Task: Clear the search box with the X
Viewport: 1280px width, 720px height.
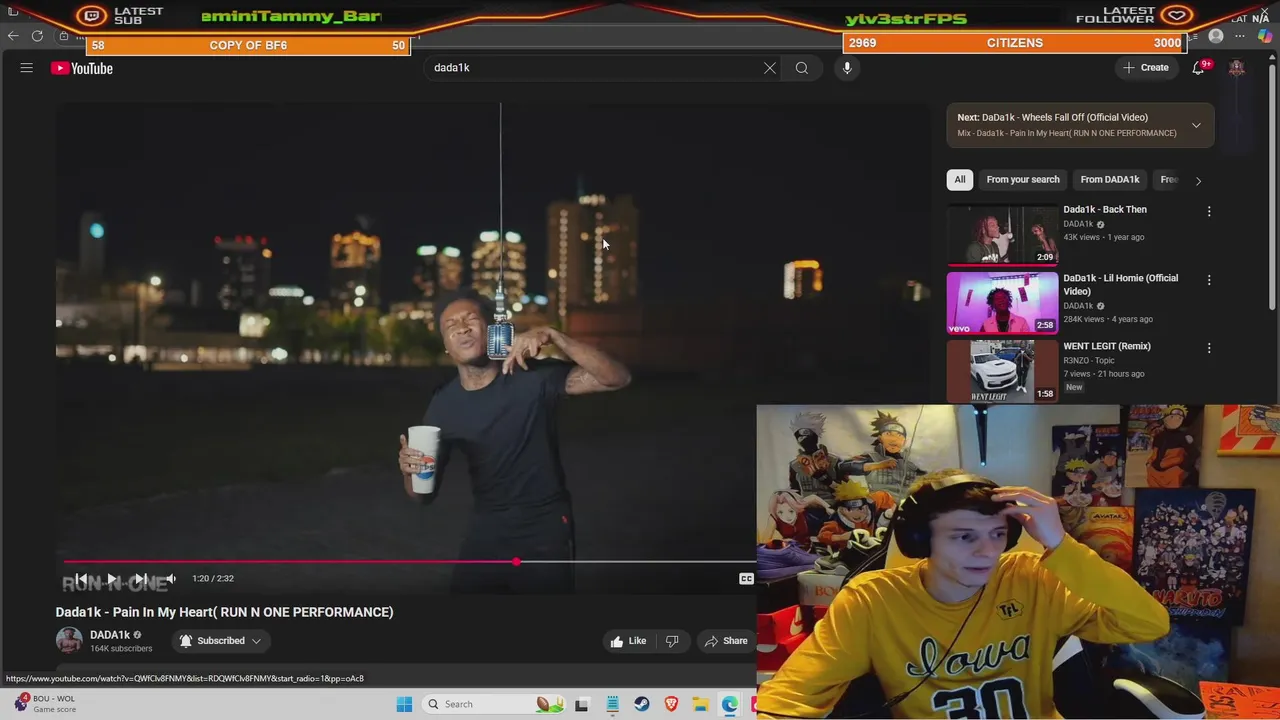Action: point(770,68)
